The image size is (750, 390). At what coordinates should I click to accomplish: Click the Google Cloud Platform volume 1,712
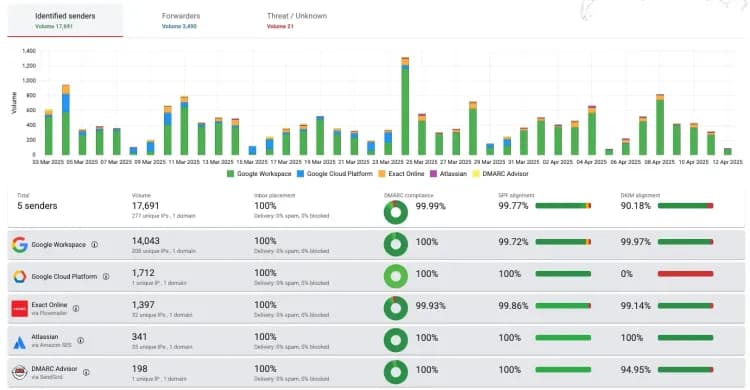point(143,273)
